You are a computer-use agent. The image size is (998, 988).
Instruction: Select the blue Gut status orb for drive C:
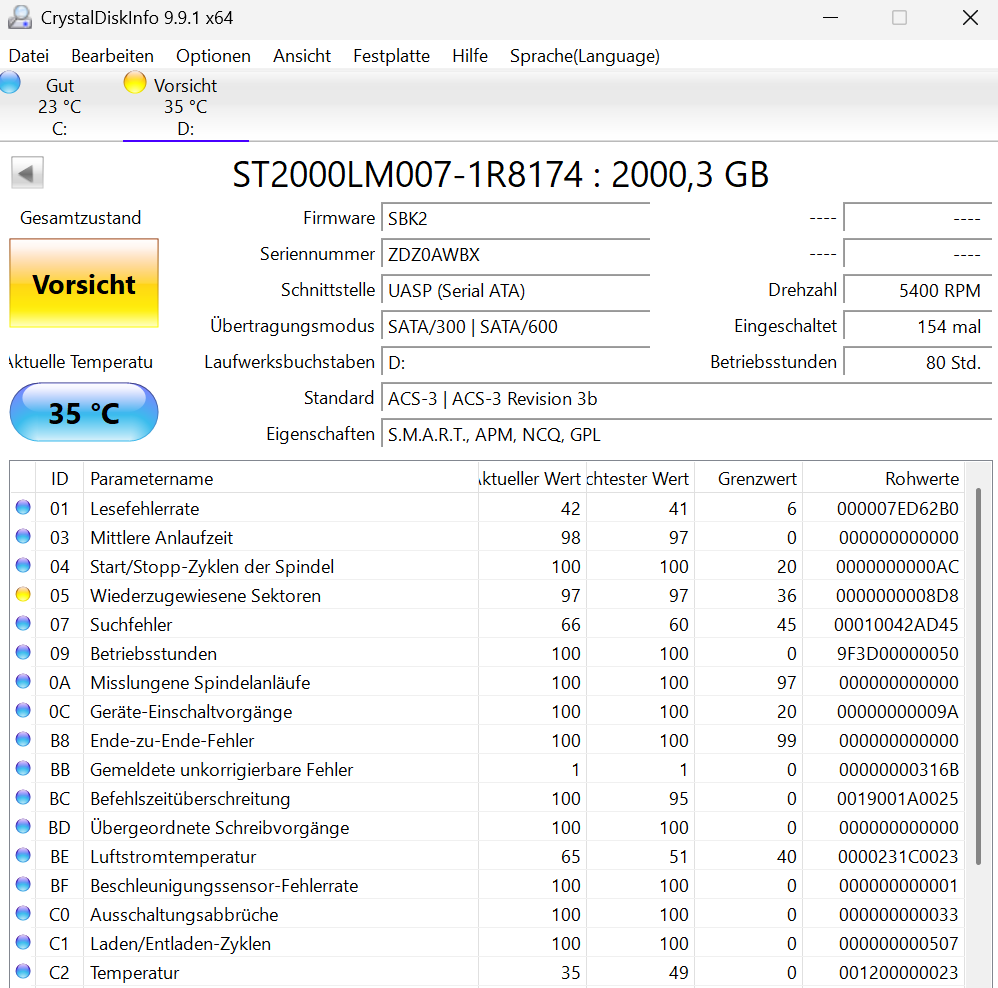[10, 83]
